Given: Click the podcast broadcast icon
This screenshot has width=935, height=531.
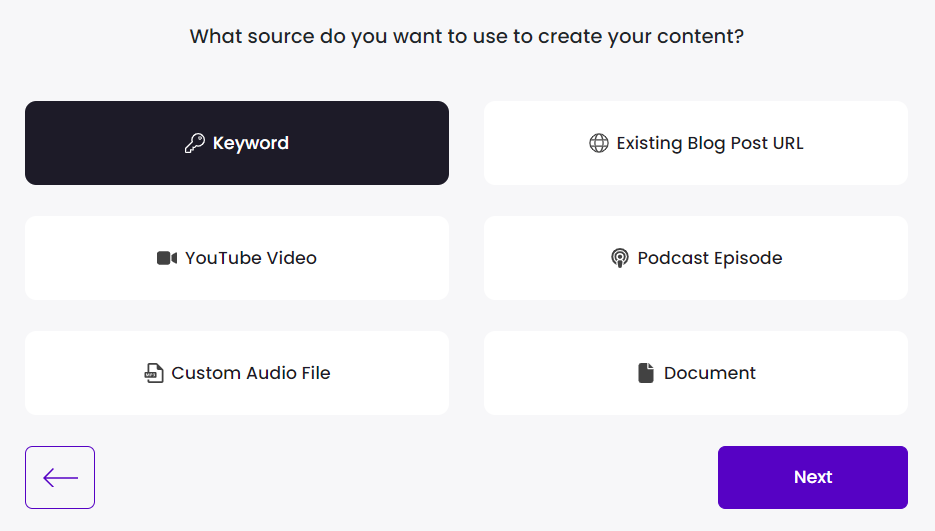Looking at the screenshot, I should (620, 258).
